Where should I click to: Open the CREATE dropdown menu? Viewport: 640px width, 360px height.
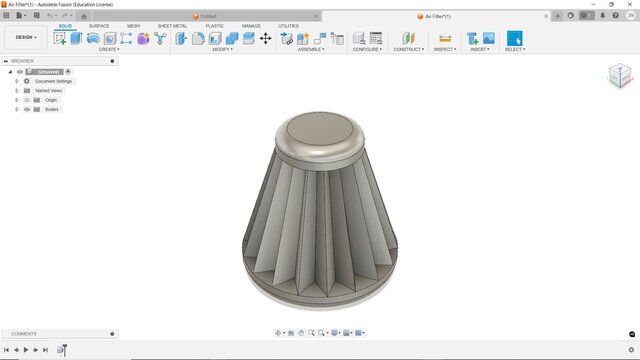(x=109, y=49)
